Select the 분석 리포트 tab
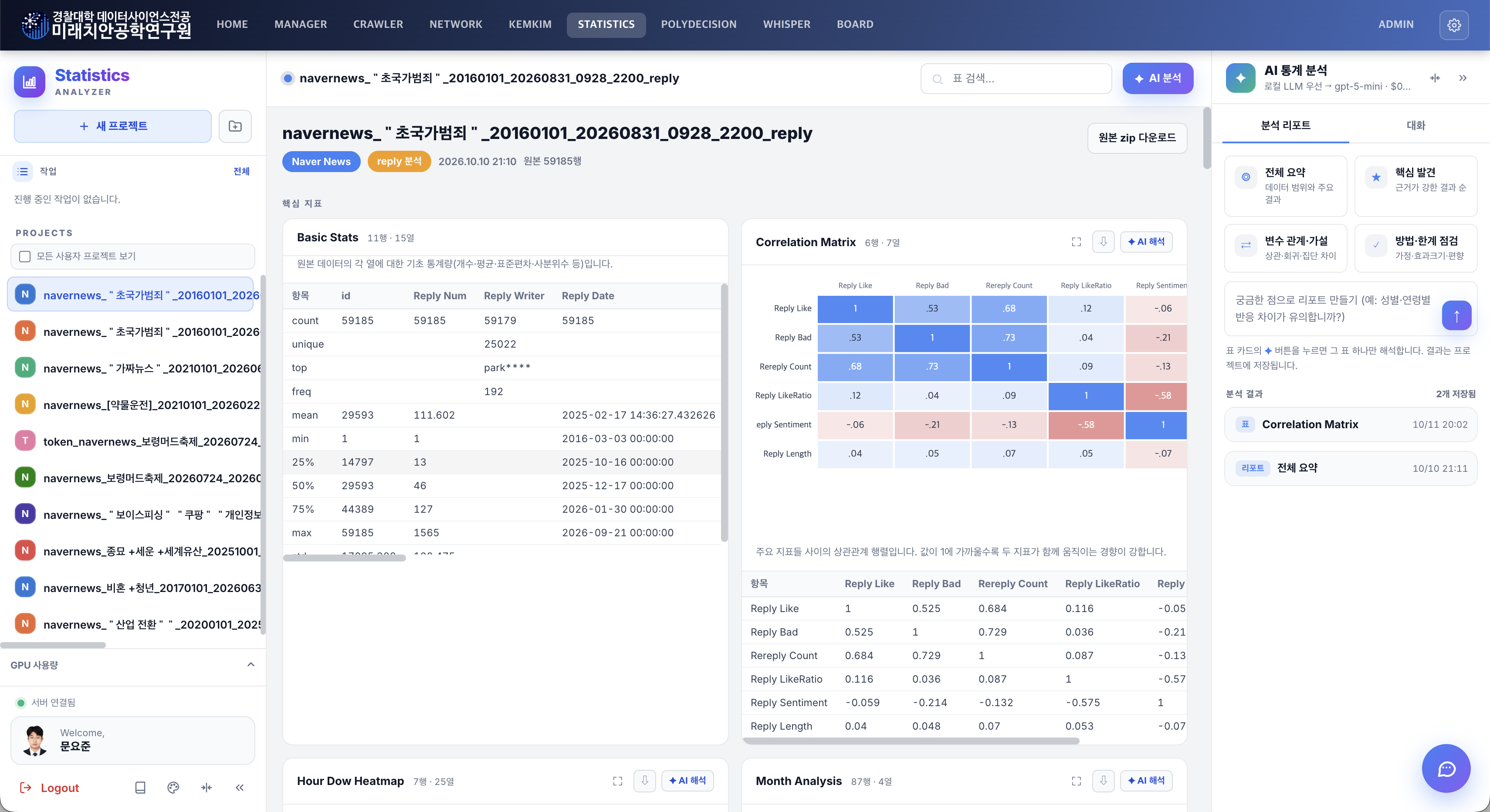Screen dimensions: 1490x812 pos(1285,125)
